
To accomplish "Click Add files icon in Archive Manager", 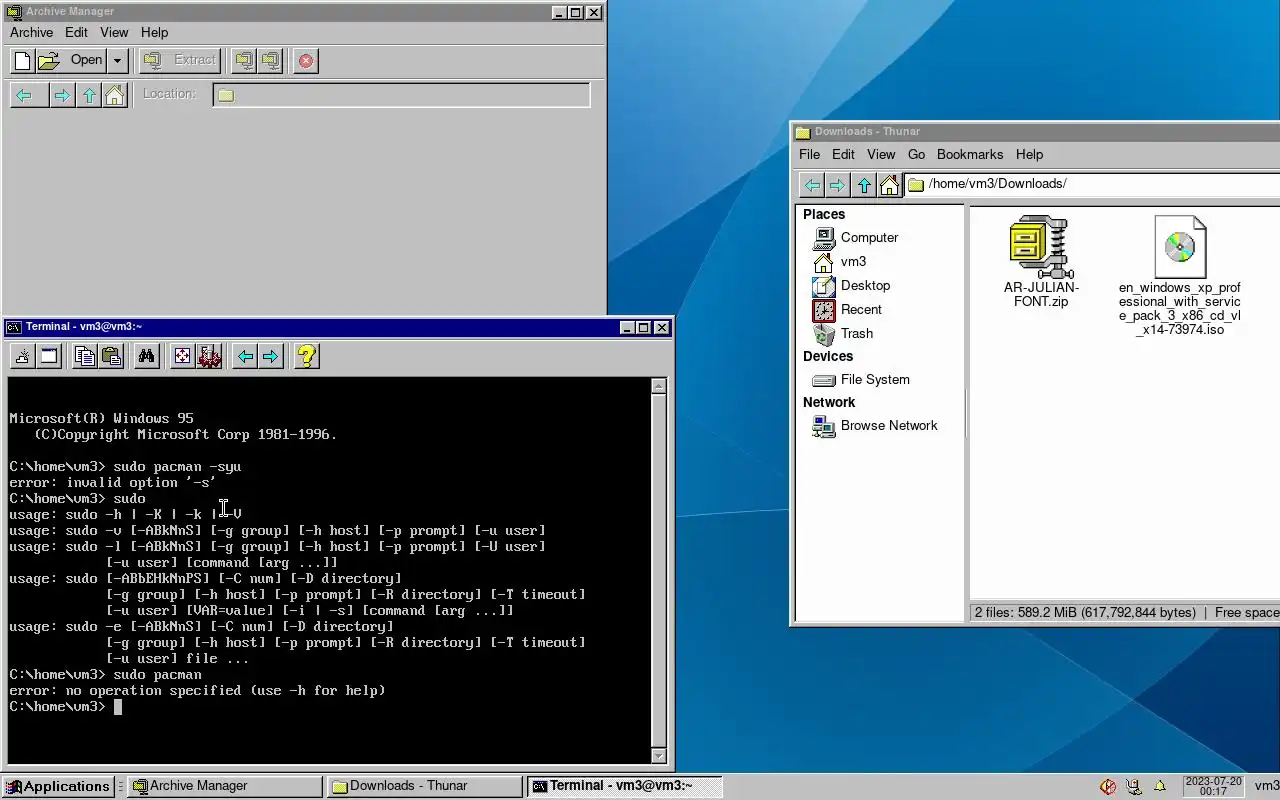I will (x=244, y=60).
